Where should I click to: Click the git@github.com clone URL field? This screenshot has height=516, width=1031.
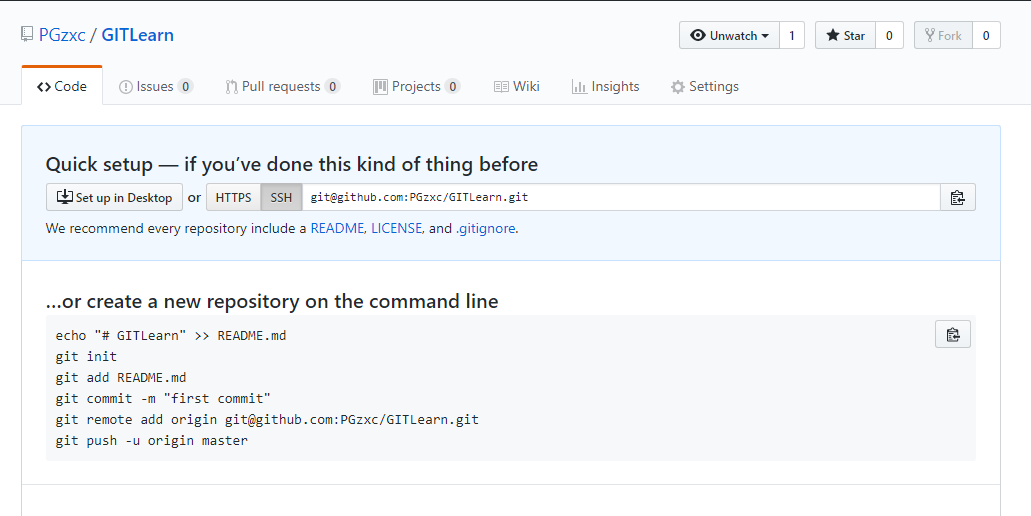click(x=621, y=197)
